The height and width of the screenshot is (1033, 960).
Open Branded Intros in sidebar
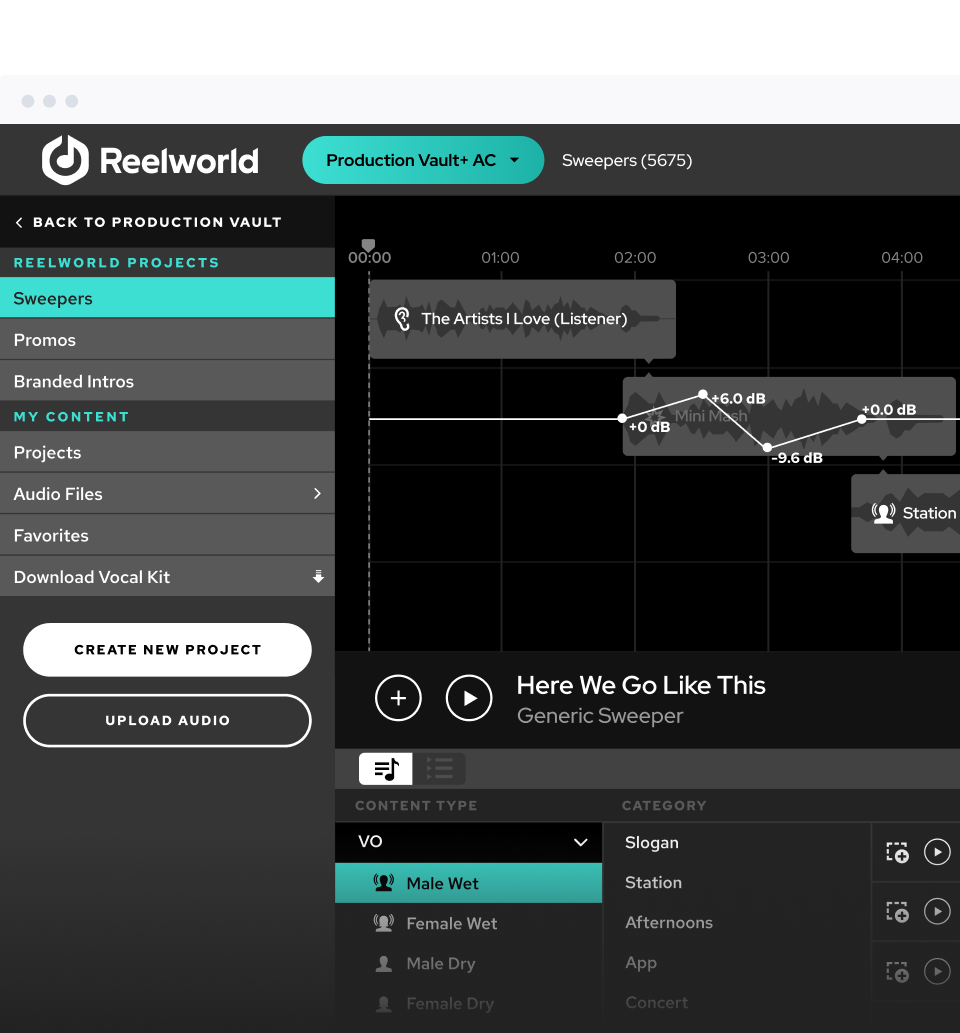pos(74,381)
